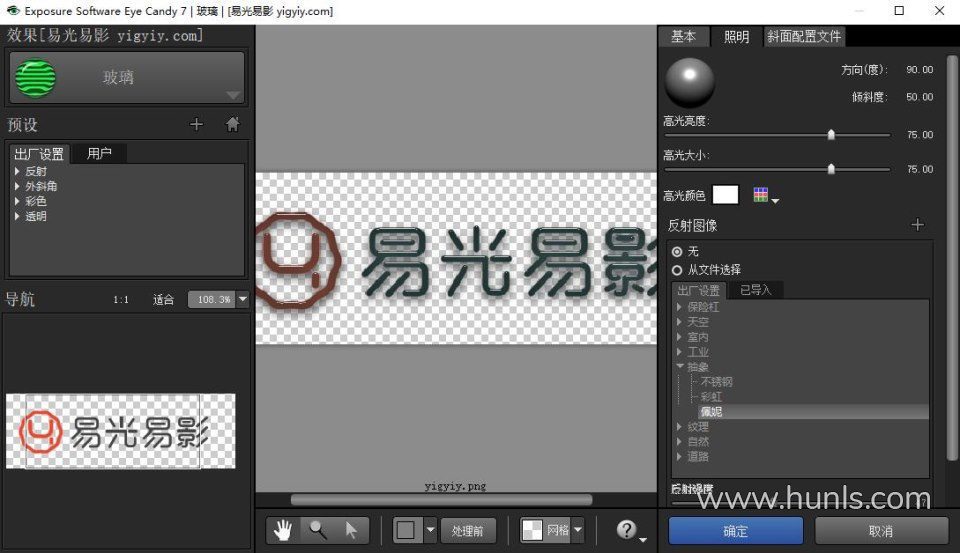
Task: Click the yigyiy.png file name label
Action: [x=455, y=486]
